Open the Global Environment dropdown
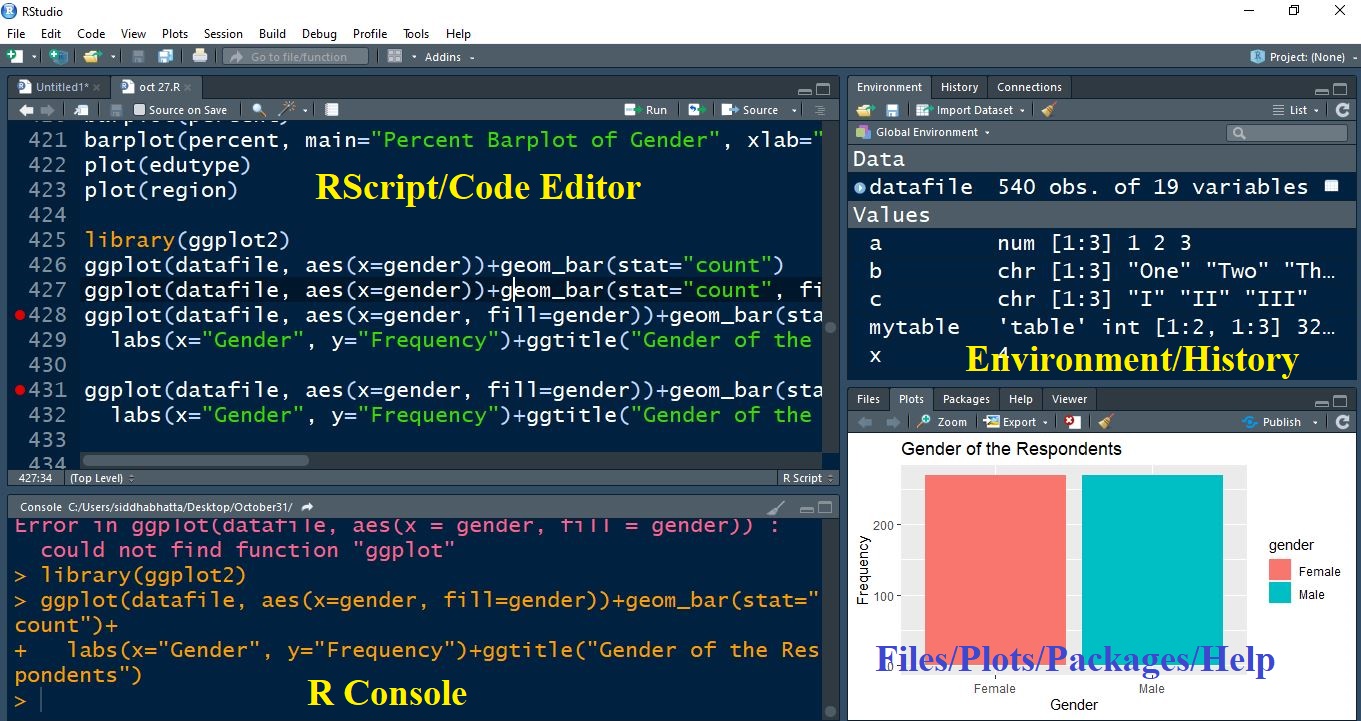This screenshot has height=721, width=1361. tap(921, 133)
